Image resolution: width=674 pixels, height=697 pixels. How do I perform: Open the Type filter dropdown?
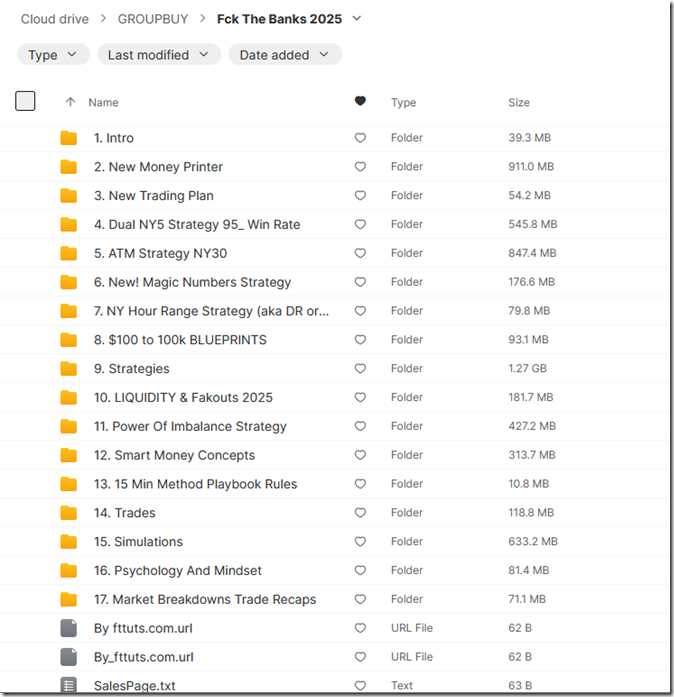tap(53, 55)
